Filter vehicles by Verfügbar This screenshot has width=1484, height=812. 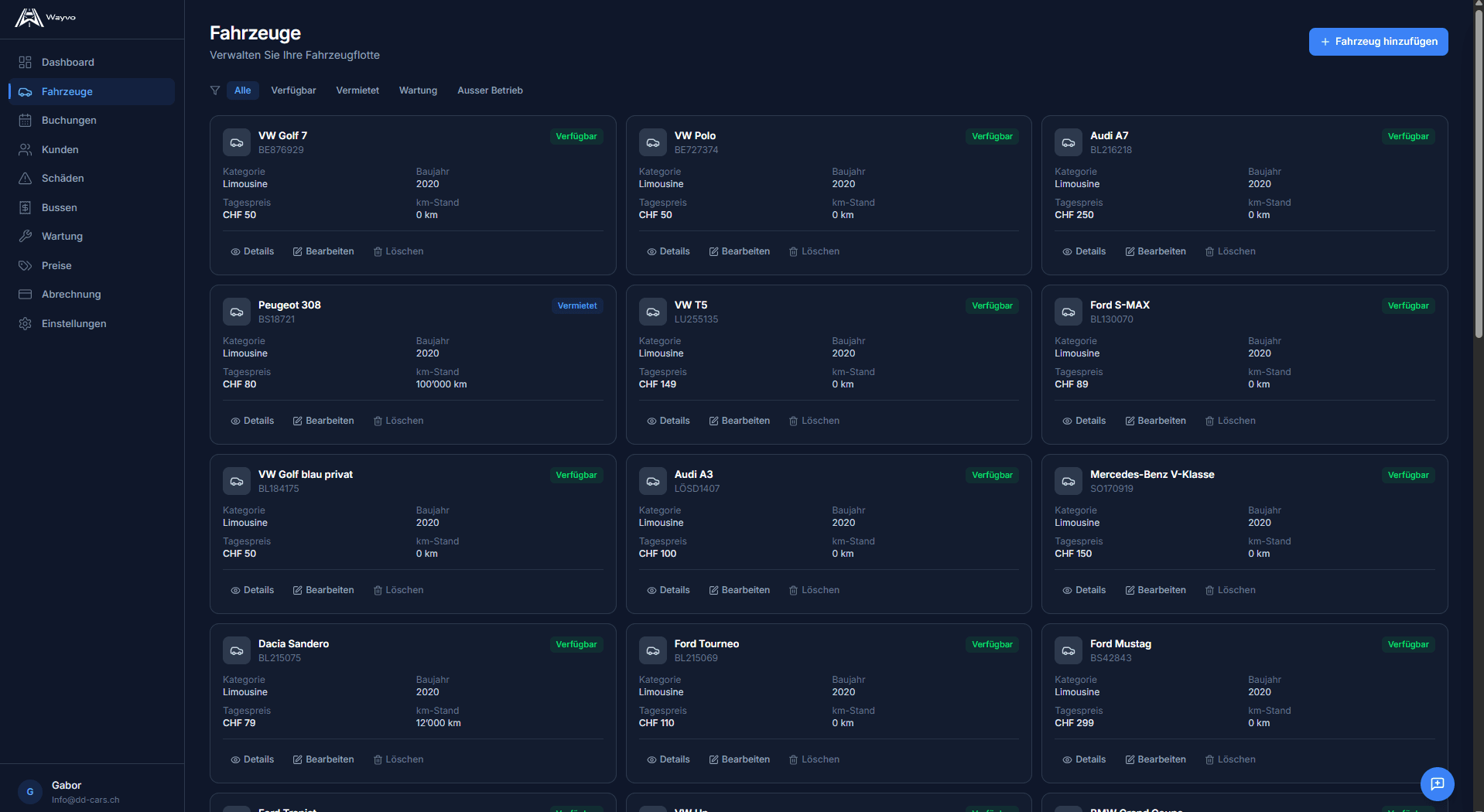[293, 90]
